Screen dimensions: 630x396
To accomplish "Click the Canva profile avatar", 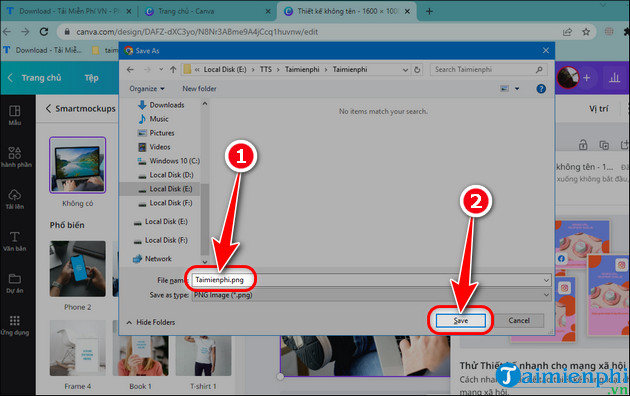I will click(x=567, y=78).
